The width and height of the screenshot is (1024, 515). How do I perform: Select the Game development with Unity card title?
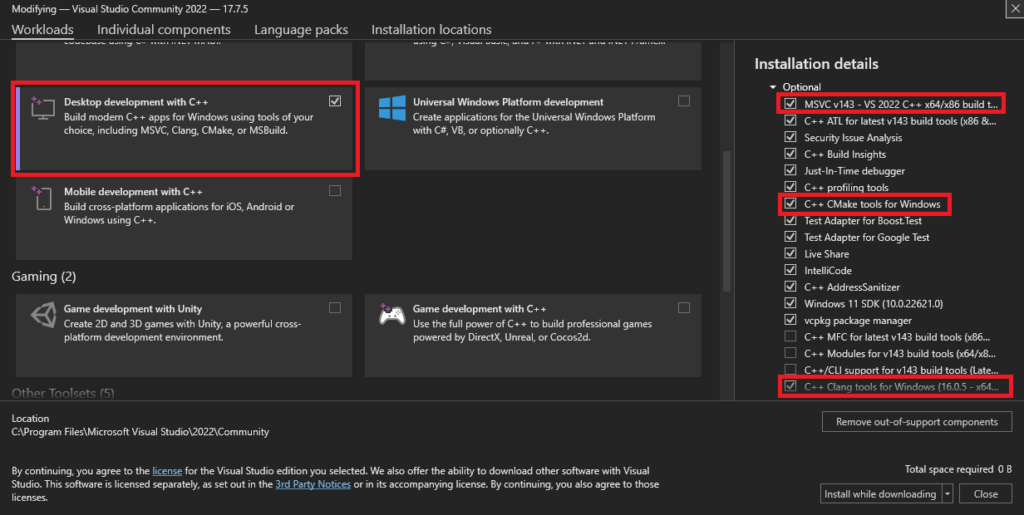tap(133, 309)
